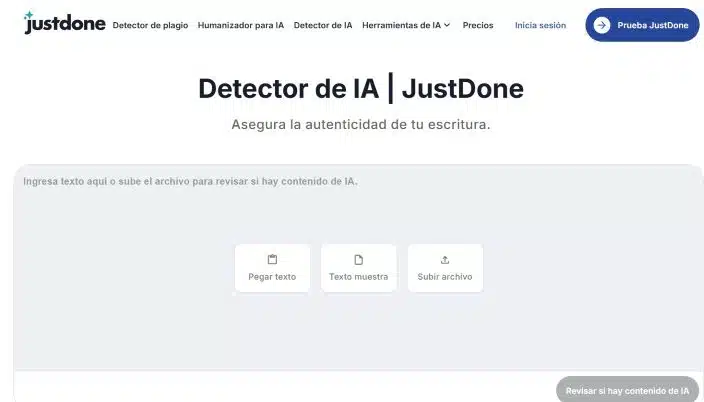The image size is (704, 402).
Task: Load the Texto muestra sample option
Action: click(358, 277)
